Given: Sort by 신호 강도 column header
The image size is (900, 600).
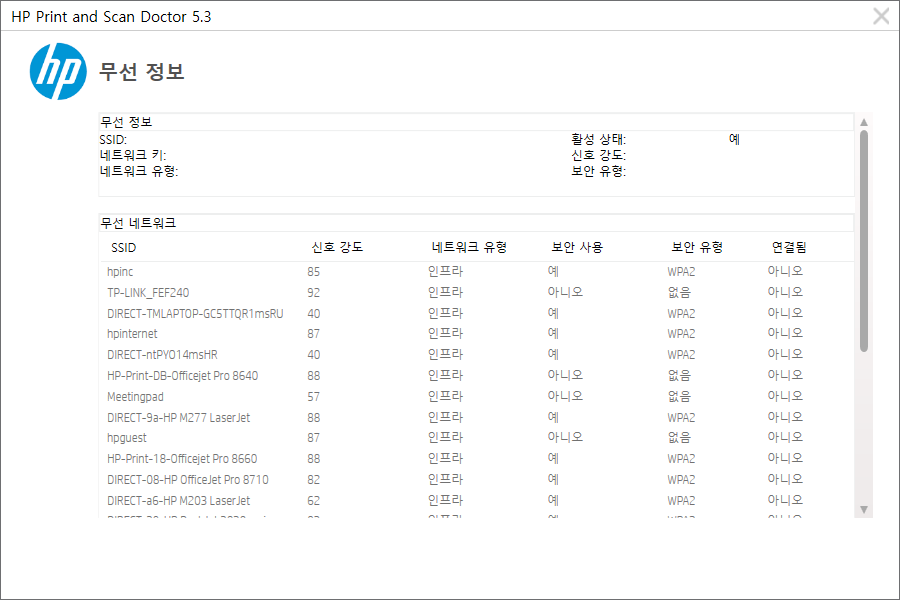Looking at the screenshot, I should click(337, 248).
